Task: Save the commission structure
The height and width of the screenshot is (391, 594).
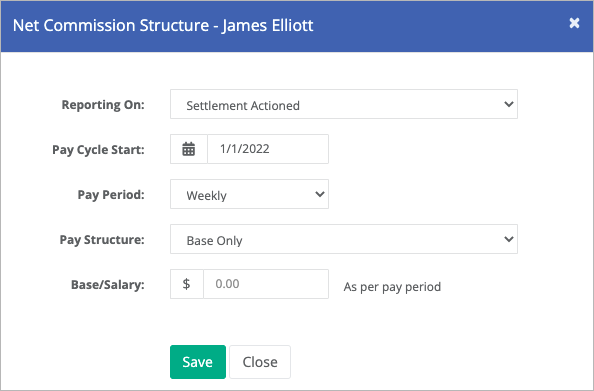Action: pos(198,362)
